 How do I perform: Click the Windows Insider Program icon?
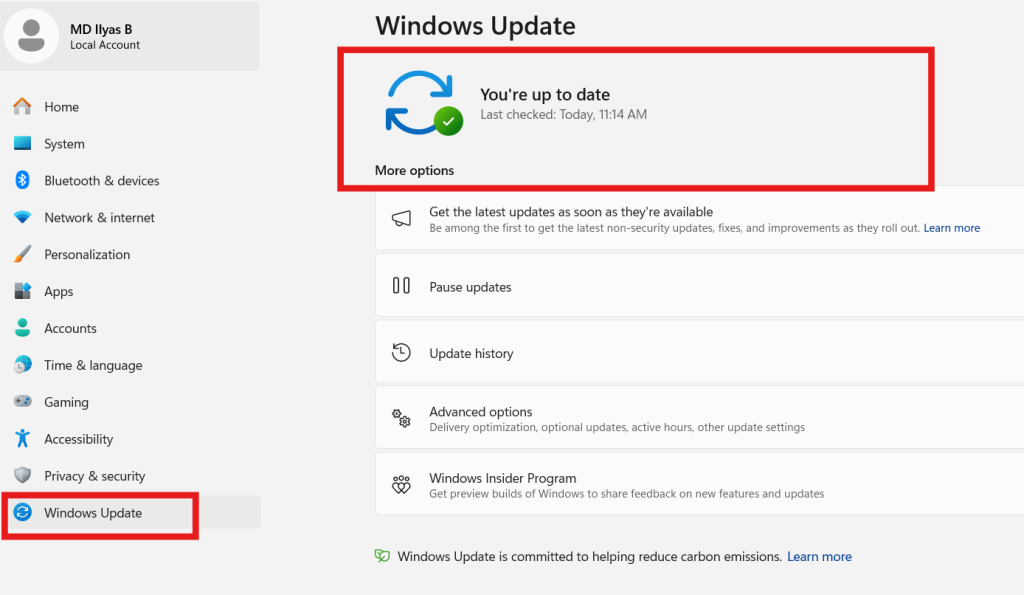click(401, 484)
